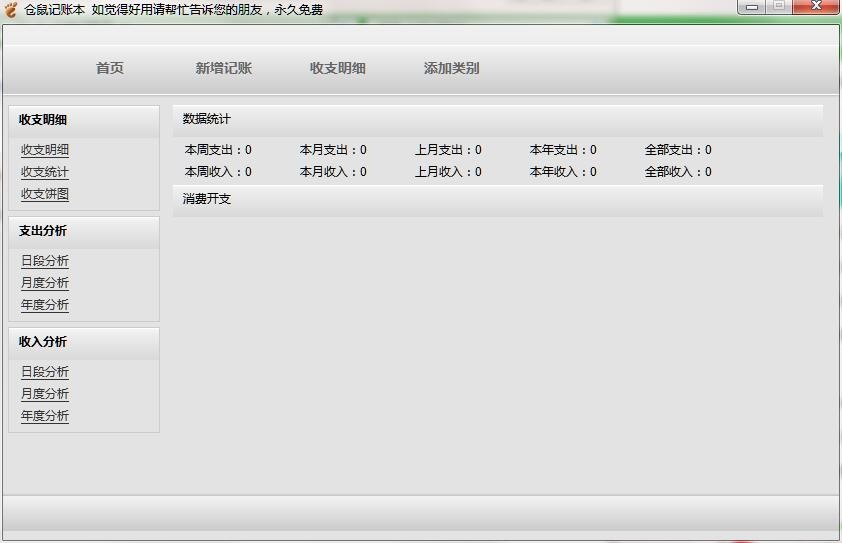Viewport: 842px width, 543px height.
Task: Open the 添加类别 tab
Action: tap(452, 68)
